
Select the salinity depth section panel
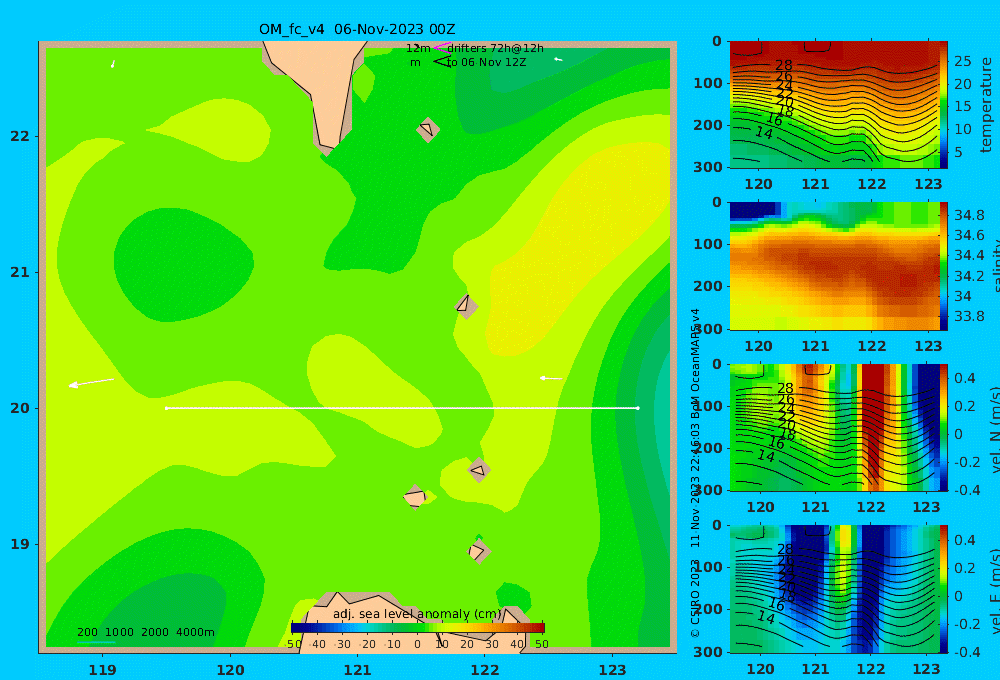click(x=834, y=266)
